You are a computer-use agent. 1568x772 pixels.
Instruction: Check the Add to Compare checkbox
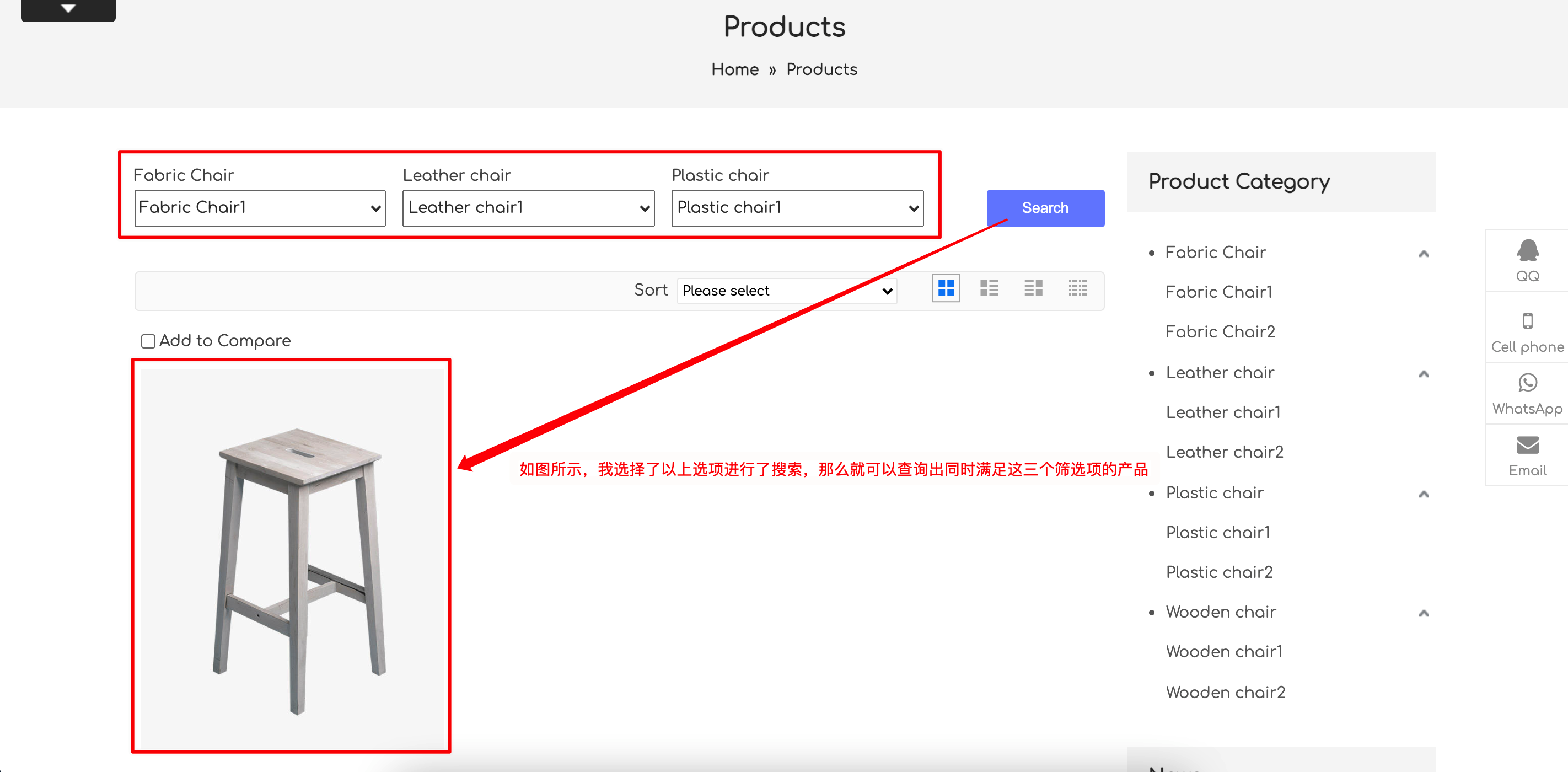coord(148,341)
